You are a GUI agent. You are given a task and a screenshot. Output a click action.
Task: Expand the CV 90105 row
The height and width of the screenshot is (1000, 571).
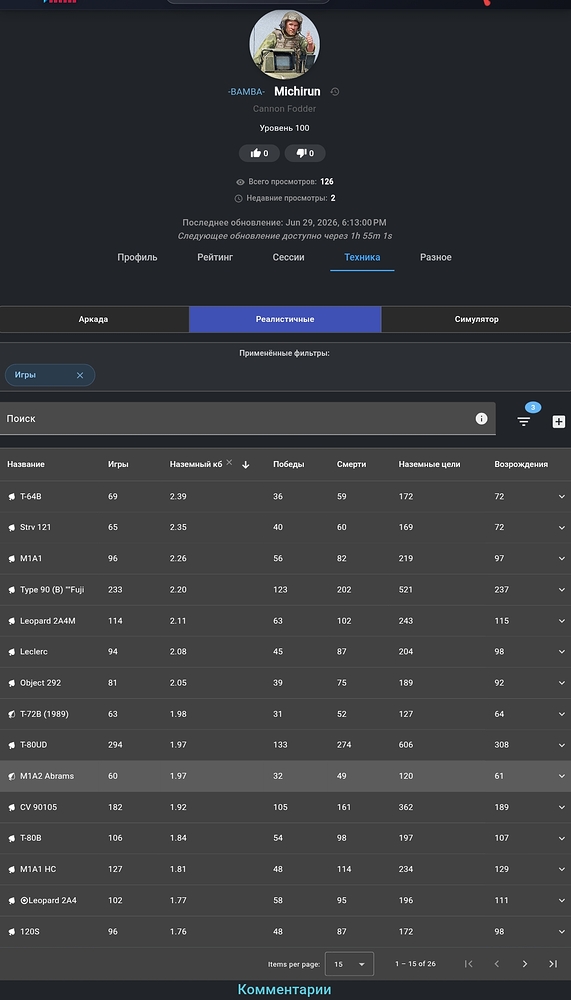coord(562,807)
